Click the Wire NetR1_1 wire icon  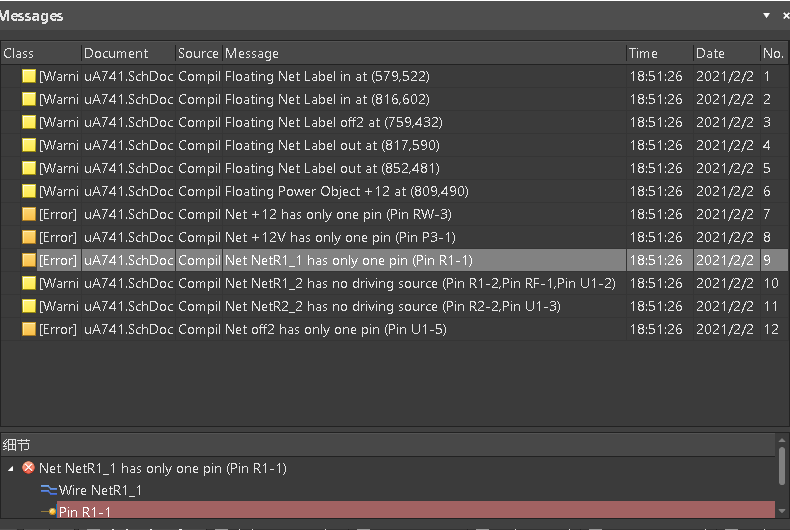(x=48, y=490)
